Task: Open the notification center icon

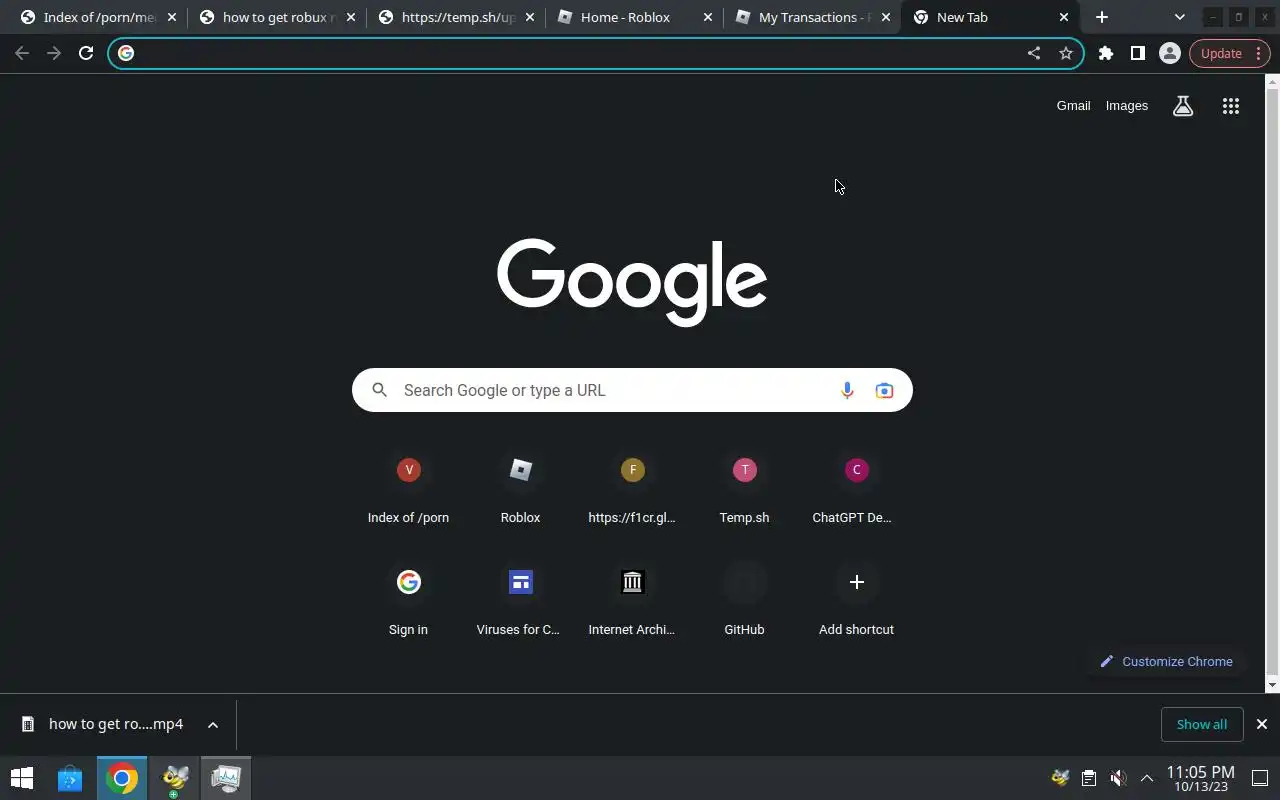Action: tap(1260, 778)
